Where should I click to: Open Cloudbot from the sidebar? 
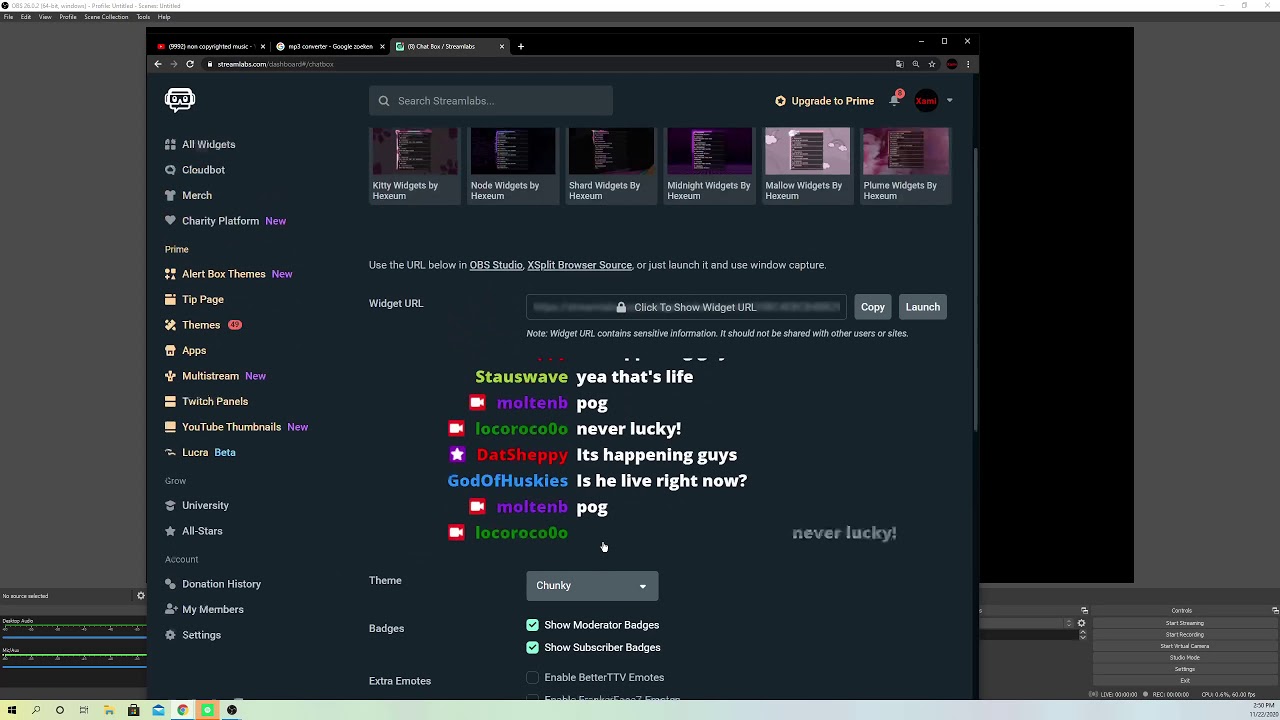[x=195, y=170]
